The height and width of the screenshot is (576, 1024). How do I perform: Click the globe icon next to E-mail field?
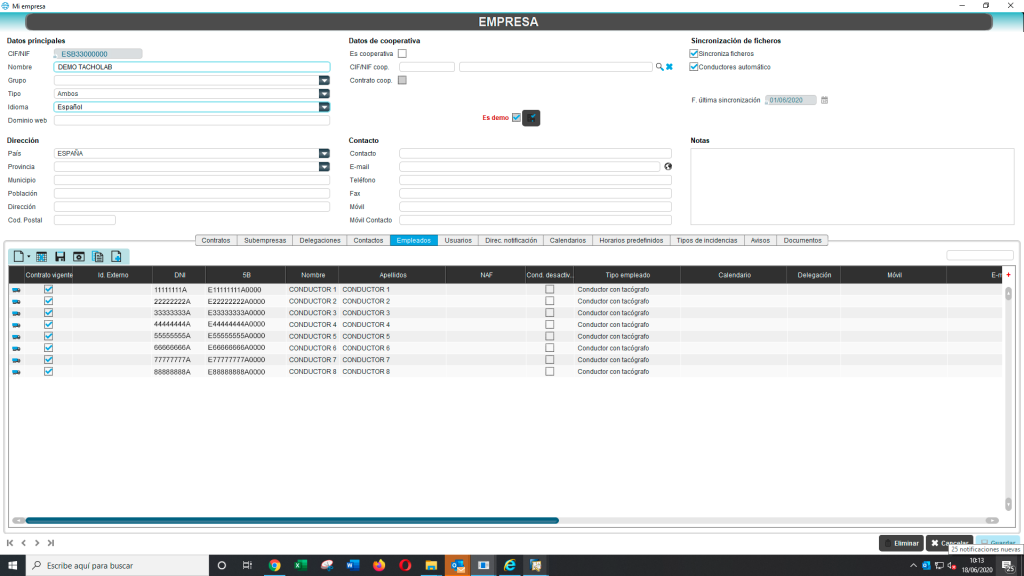(x=667, y=167)
